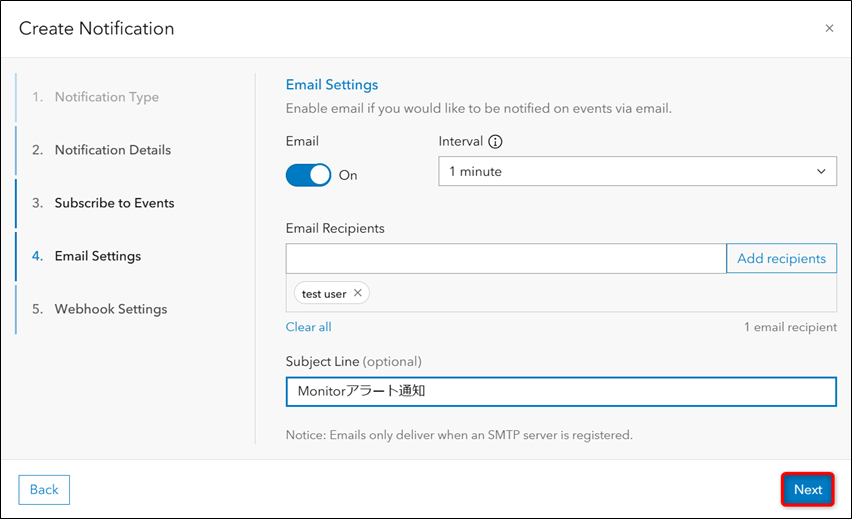Jump to step 5 Webhook Settings
Image resolution: width=852 pixels, height=519 pixels.
click(99, 309)
